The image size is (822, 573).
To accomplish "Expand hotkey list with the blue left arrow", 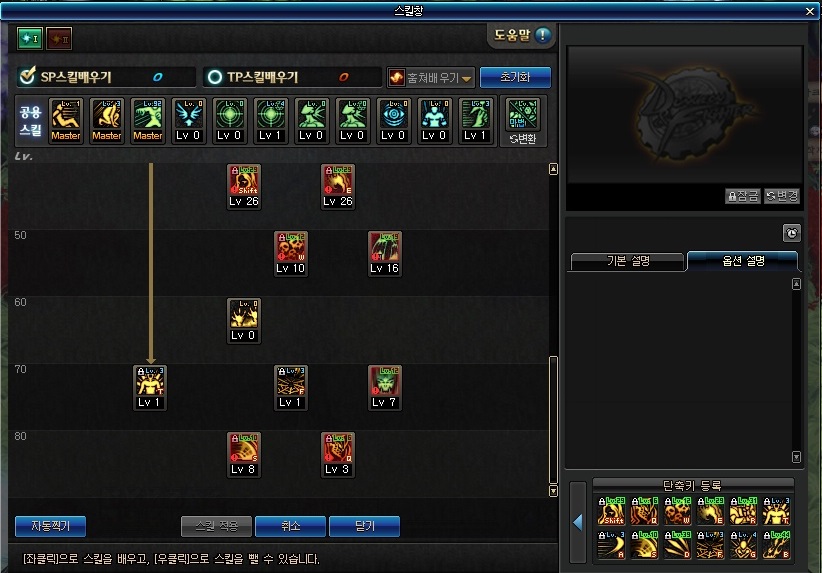I will 578,522.
